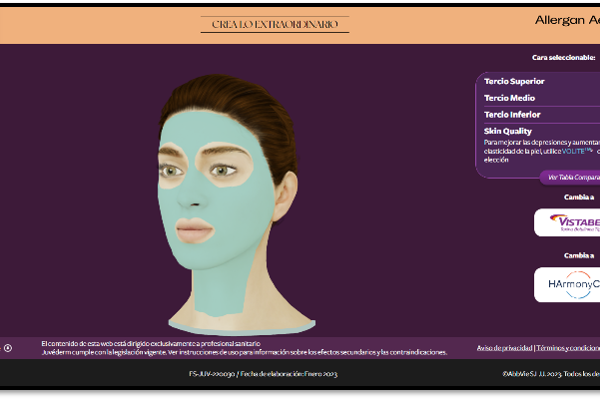Image resolution: width=600 pixels, height=399 pixels.
Task: Open the Términos y condiciones link
Action: click(568, 348)
